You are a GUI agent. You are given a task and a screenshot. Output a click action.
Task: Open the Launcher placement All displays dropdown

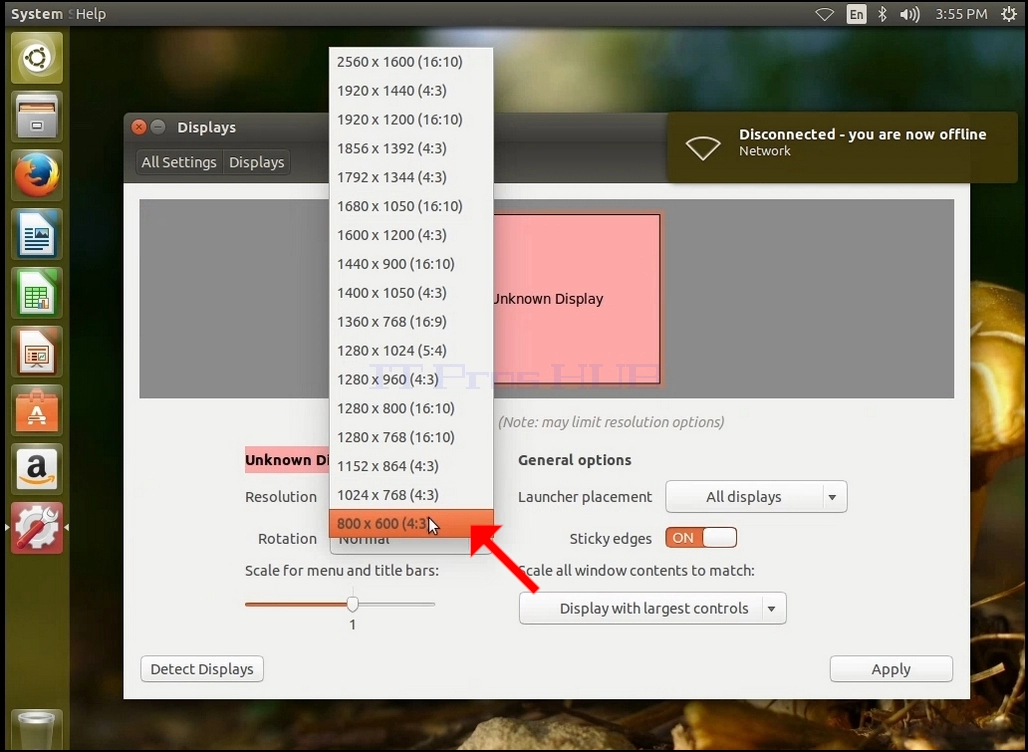coord(756,497)
